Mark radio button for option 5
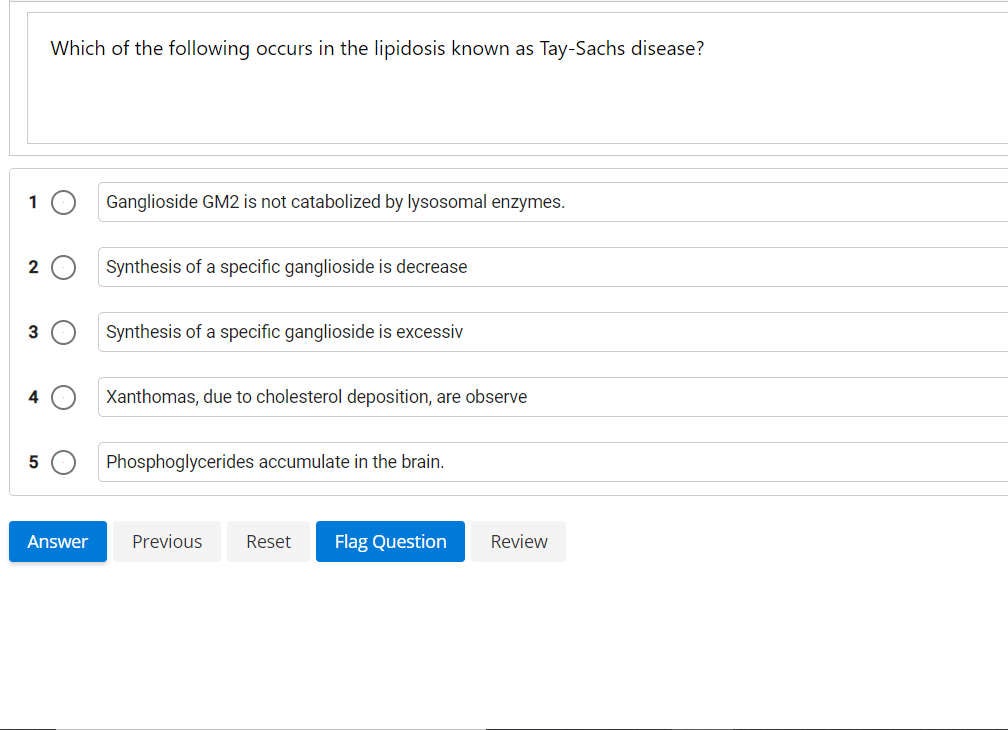 point(63,462)
